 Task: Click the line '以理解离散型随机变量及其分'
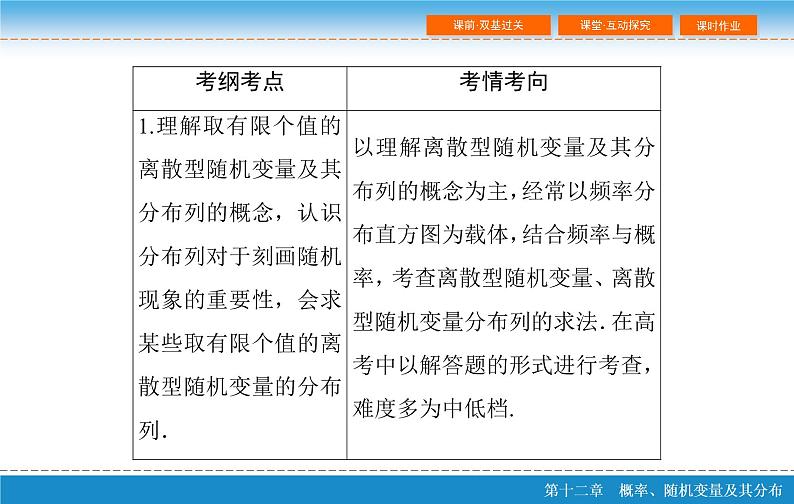tap(504, 147)
